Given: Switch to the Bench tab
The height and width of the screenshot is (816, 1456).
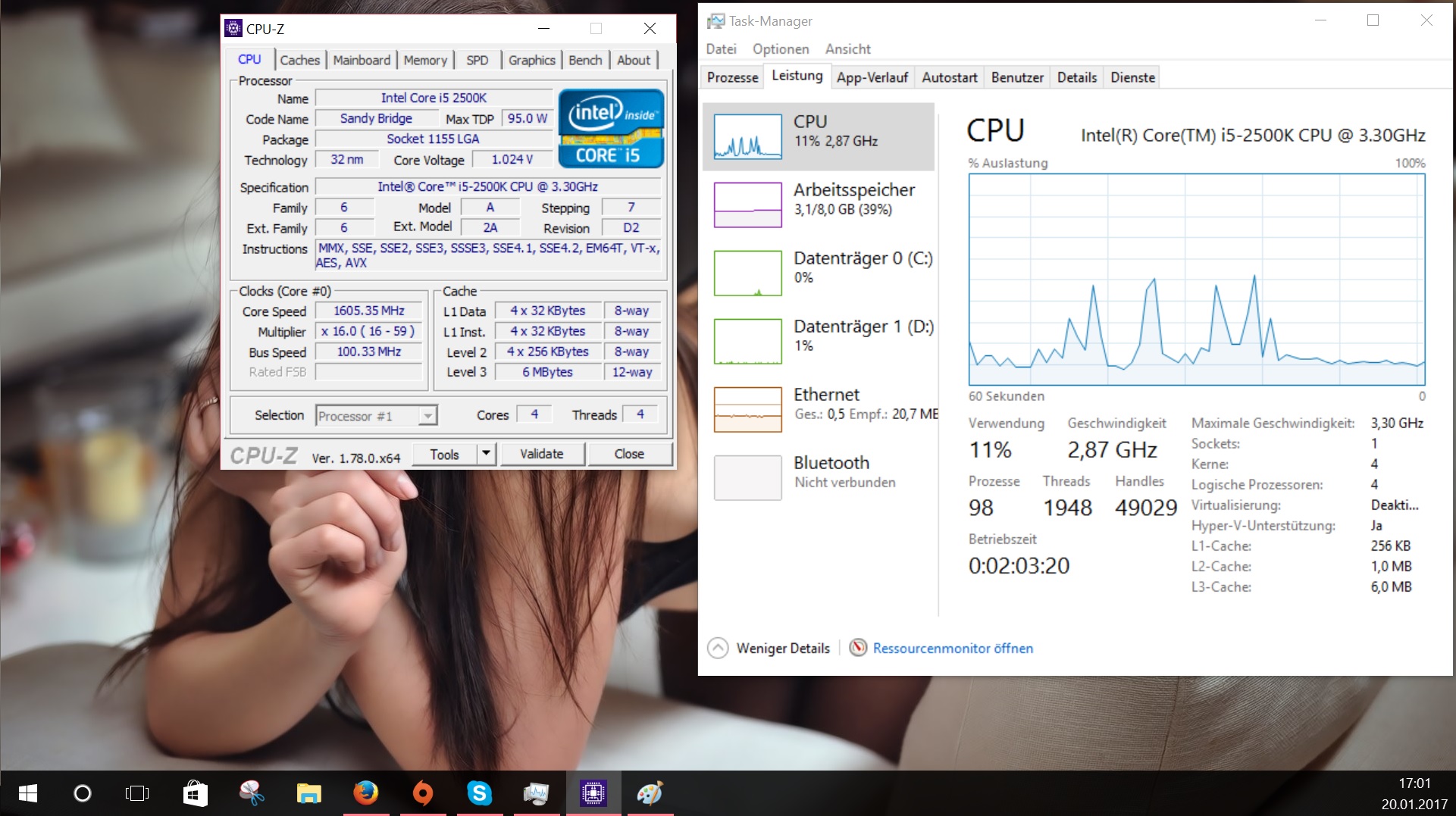Looking at the screenshot, I should coord(585,60).
